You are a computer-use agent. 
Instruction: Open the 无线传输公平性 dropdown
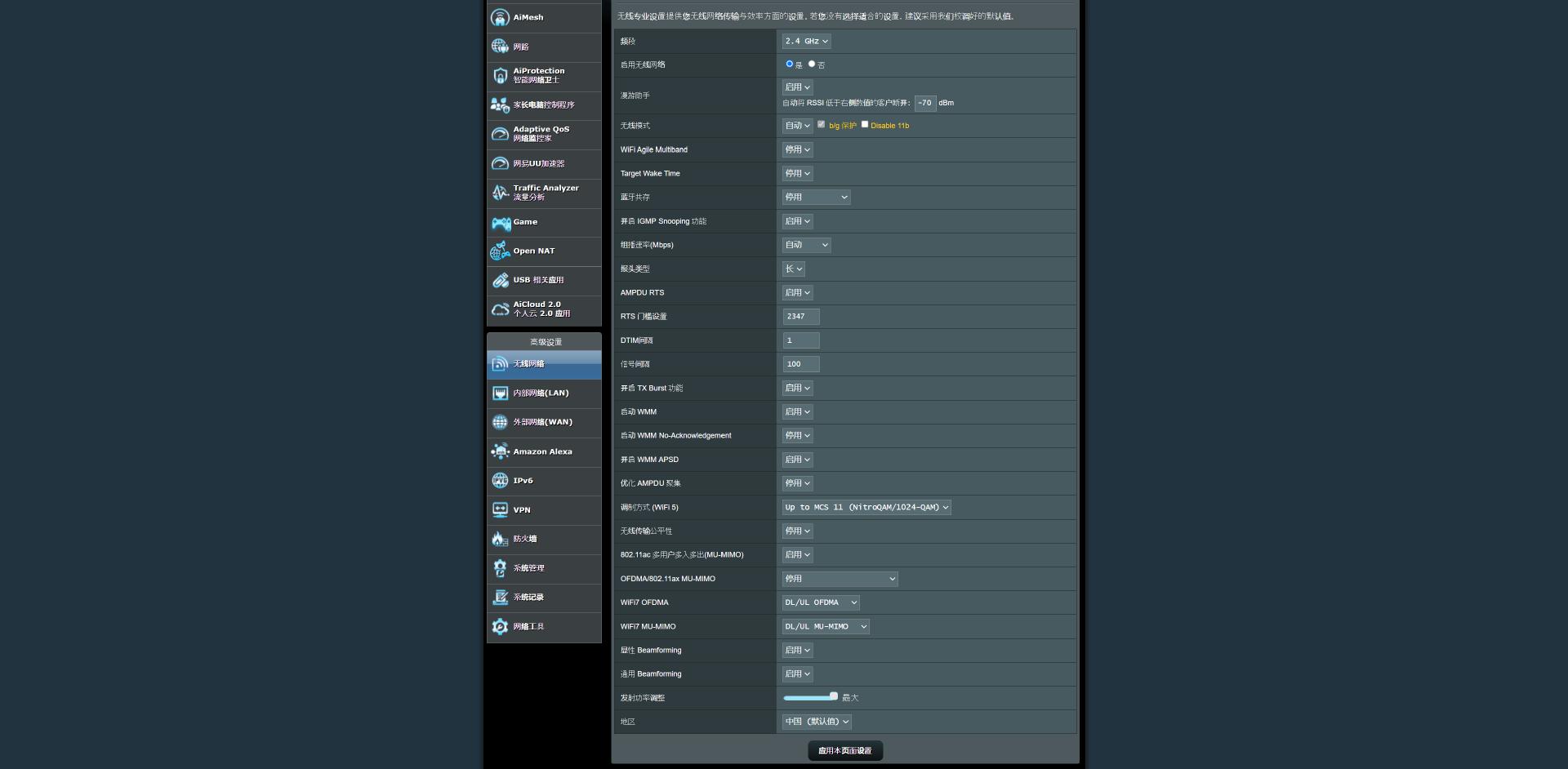click(798, 531)
